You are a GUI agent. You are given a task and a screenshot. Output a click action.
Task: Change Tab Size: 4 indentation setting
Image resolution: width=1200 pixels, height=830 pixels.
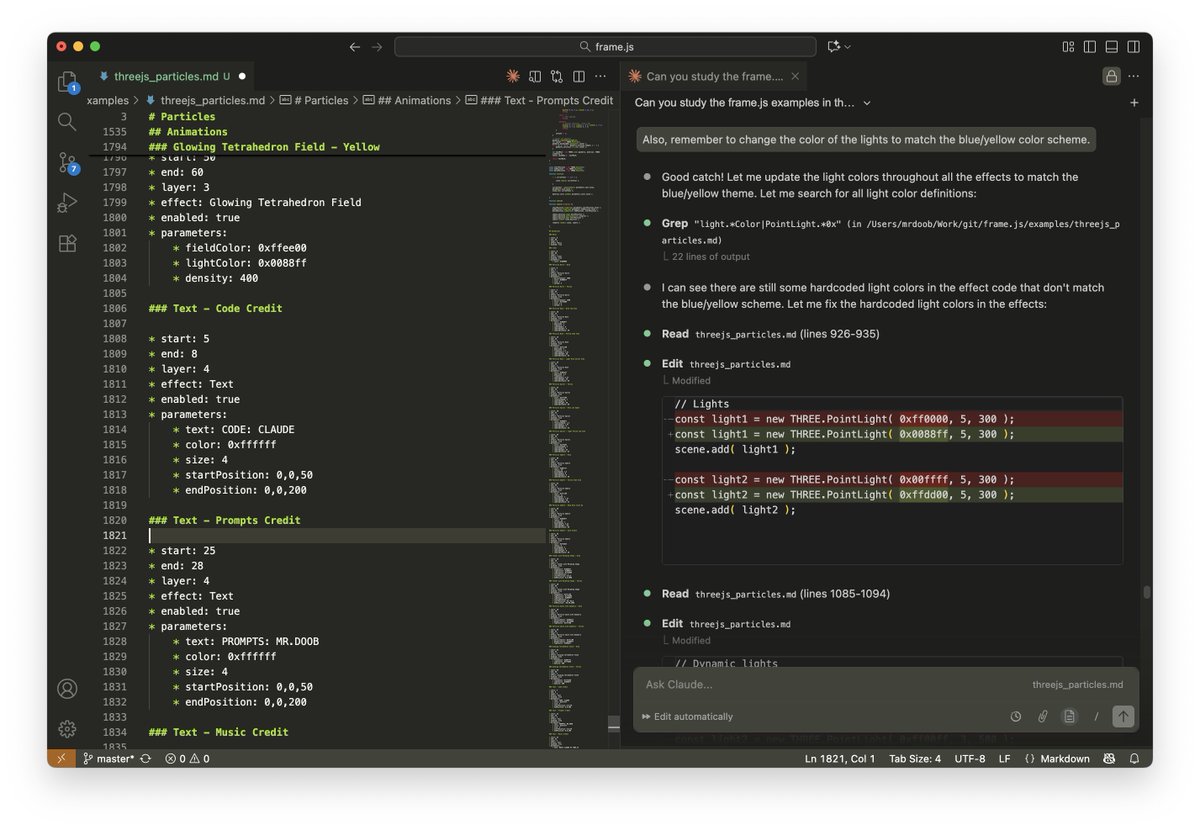pos(915,759)
